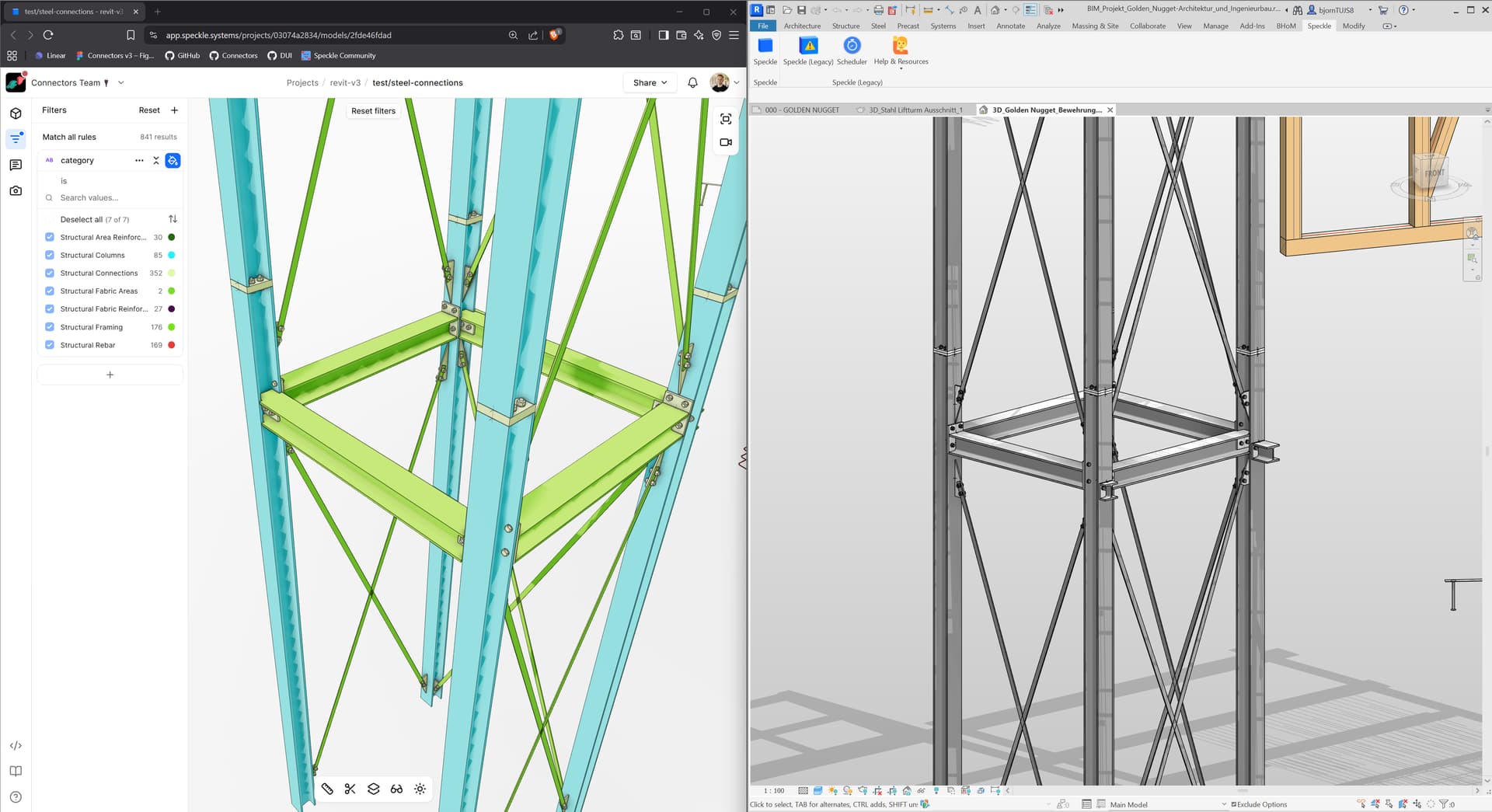
Task: Open the discussions comment icon in the sidebar
Action: pyautogui.click(x=16, y=166)
